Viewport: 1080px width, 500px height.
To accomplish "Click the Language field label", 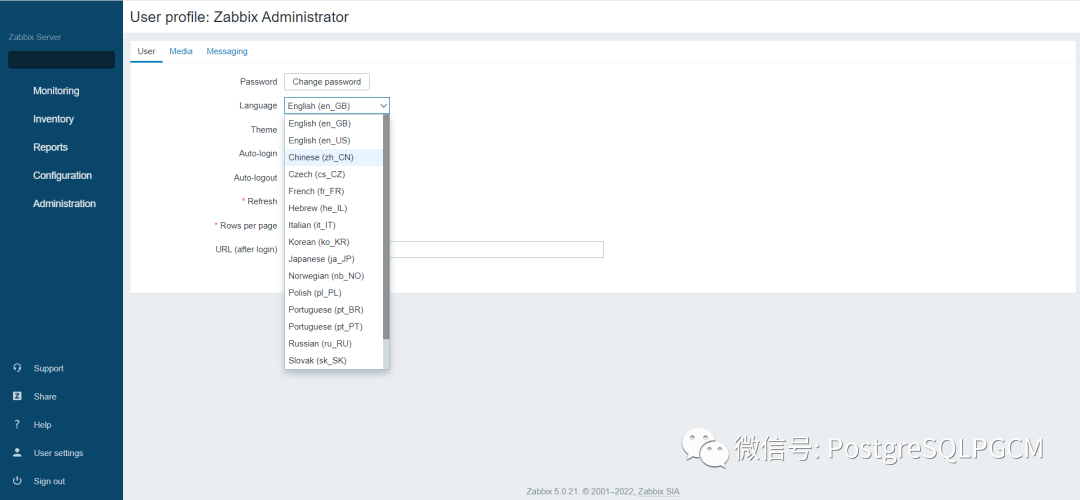I will click(258, 106).
